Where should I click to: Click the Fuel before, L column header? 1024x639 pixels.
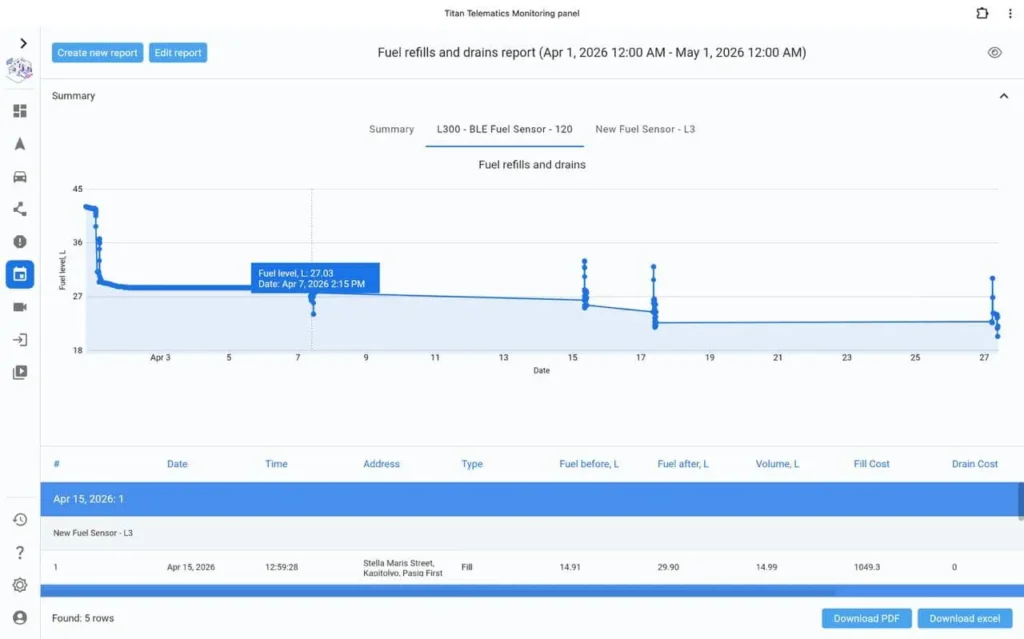pos(588,464)
